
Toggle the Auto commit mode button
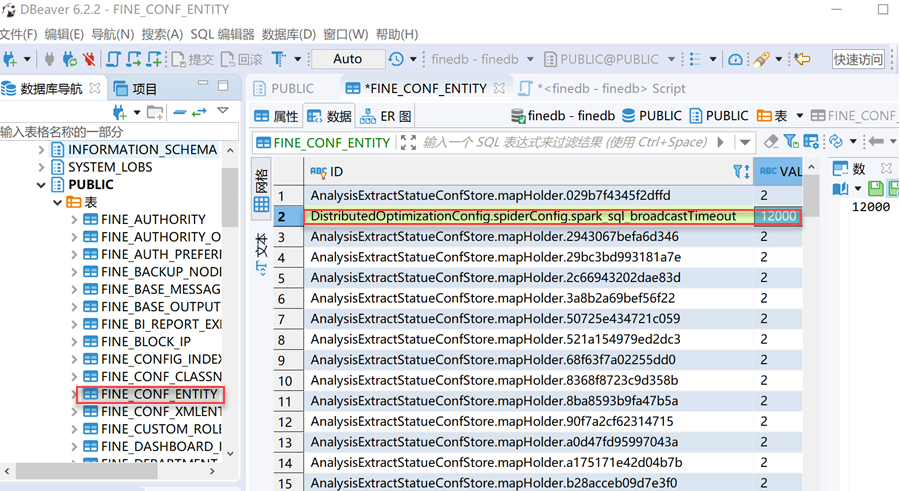click(x=348, y=59)
